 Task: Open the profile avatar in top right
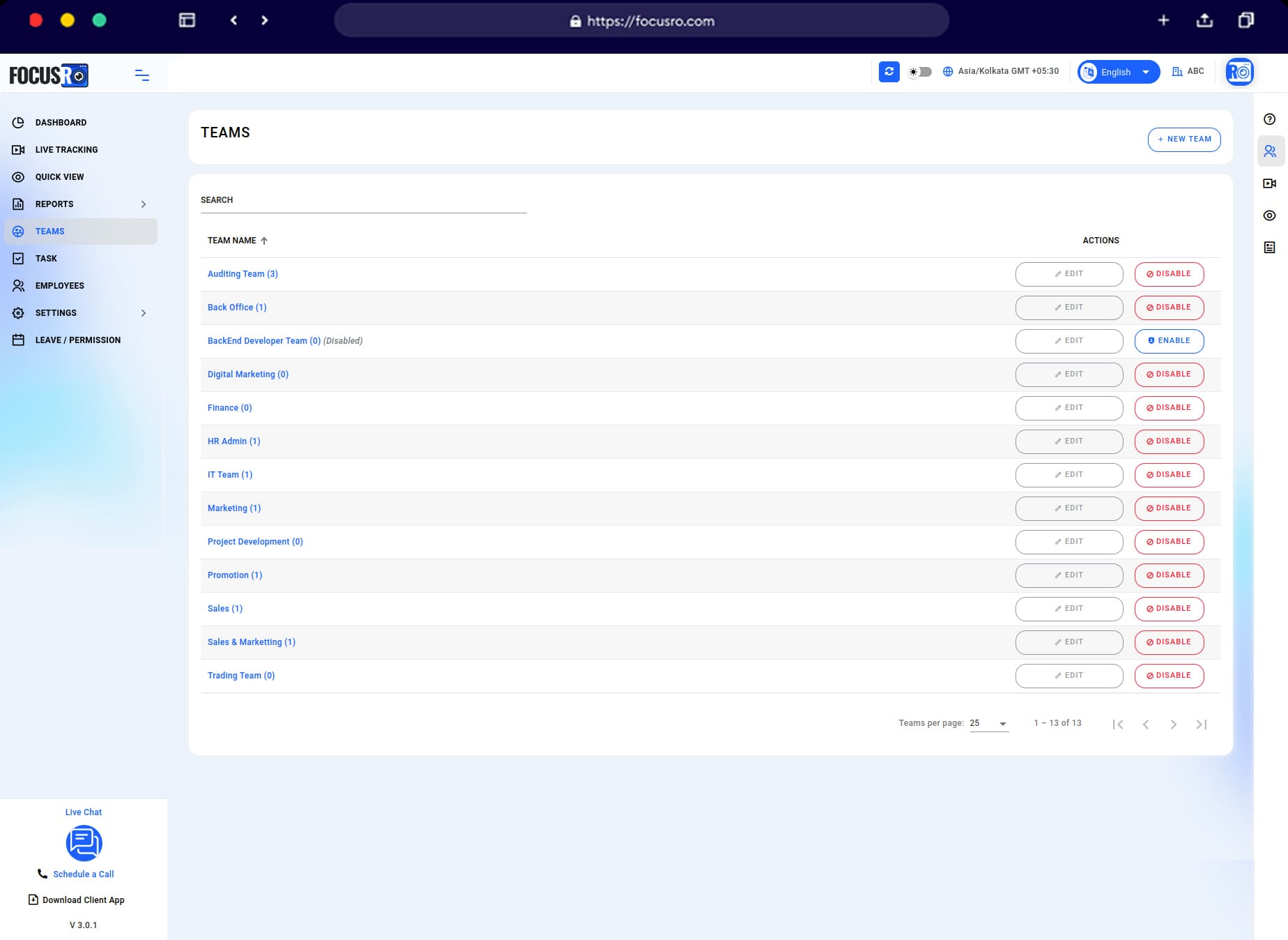pyautogui.click(x=1239, y=71)
